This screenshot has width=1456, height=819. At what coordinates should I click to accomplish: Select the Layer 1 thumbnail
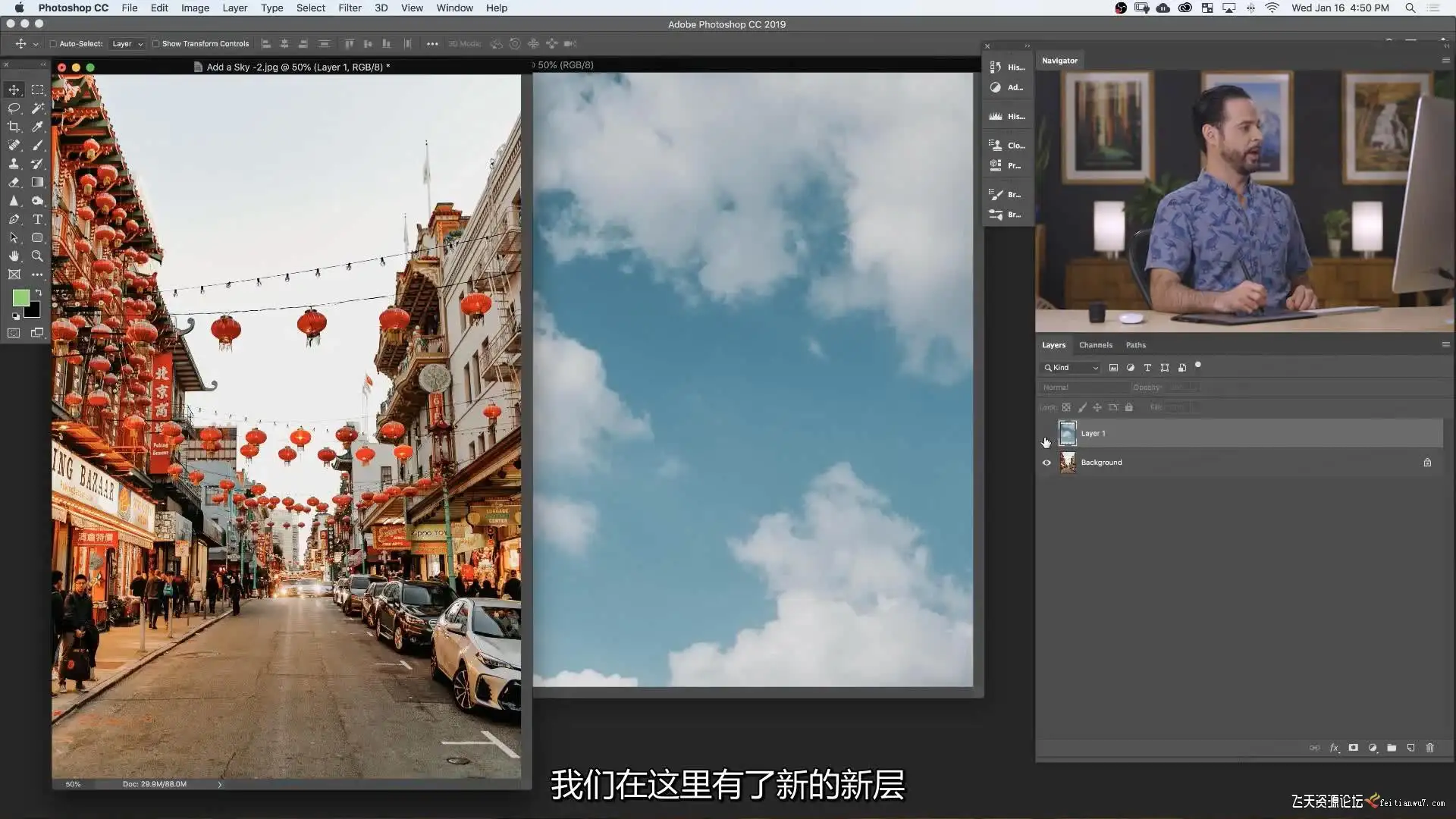point(1067,433)
